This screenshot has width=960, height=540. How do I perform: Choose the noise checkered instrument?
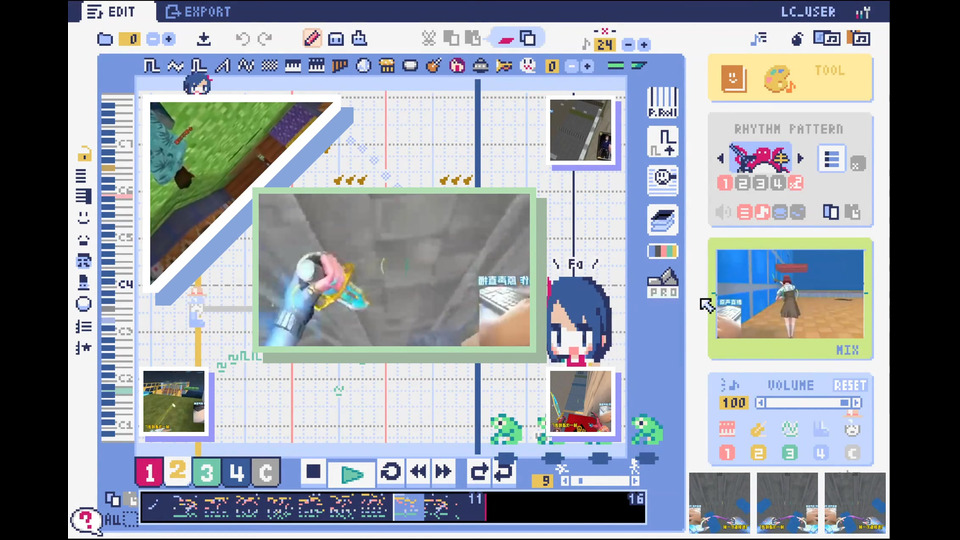[x=269, y=66]
